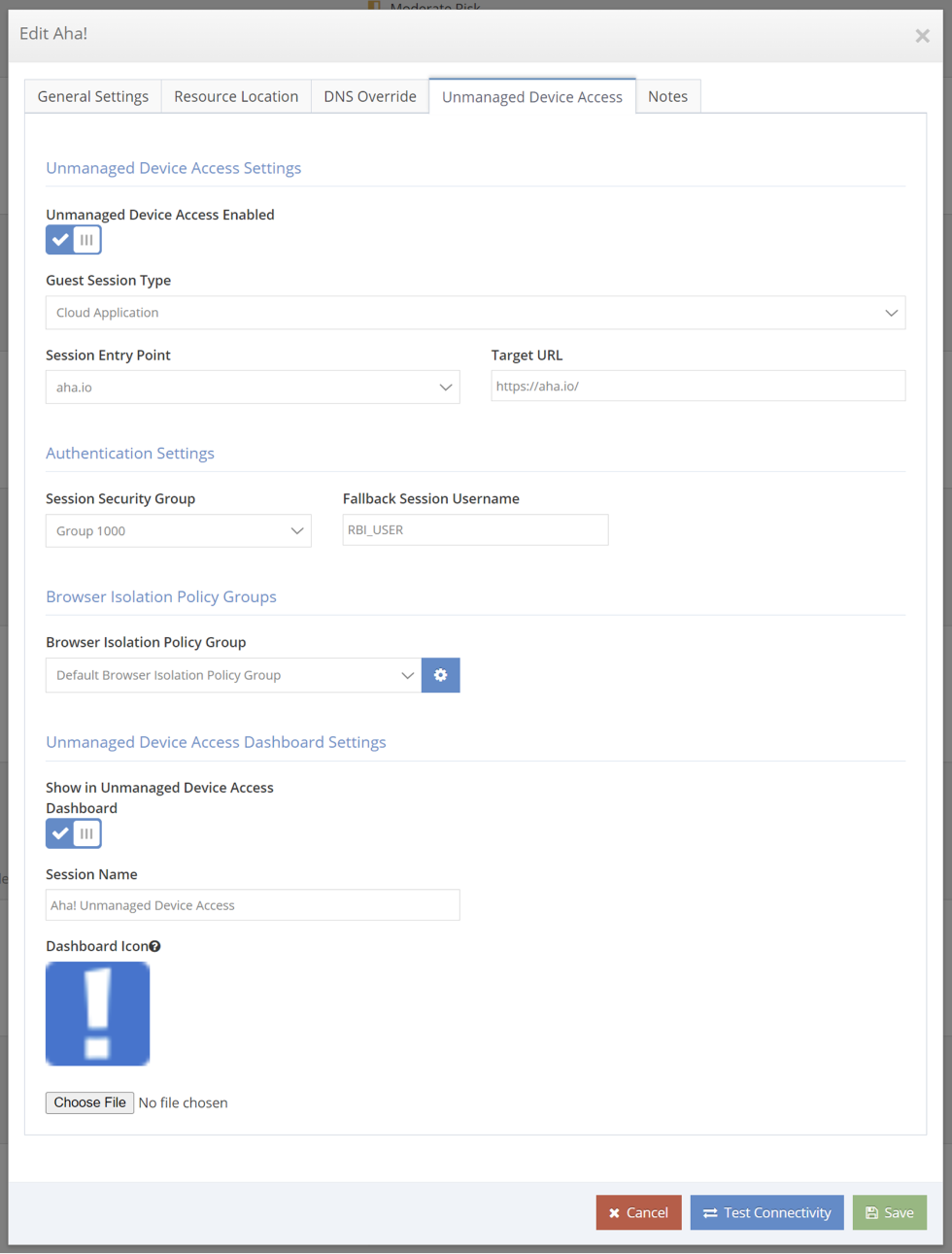Click the Browser Isolation Policy Group label
This screenshot has height=1254, width=952.
point(146,642)
